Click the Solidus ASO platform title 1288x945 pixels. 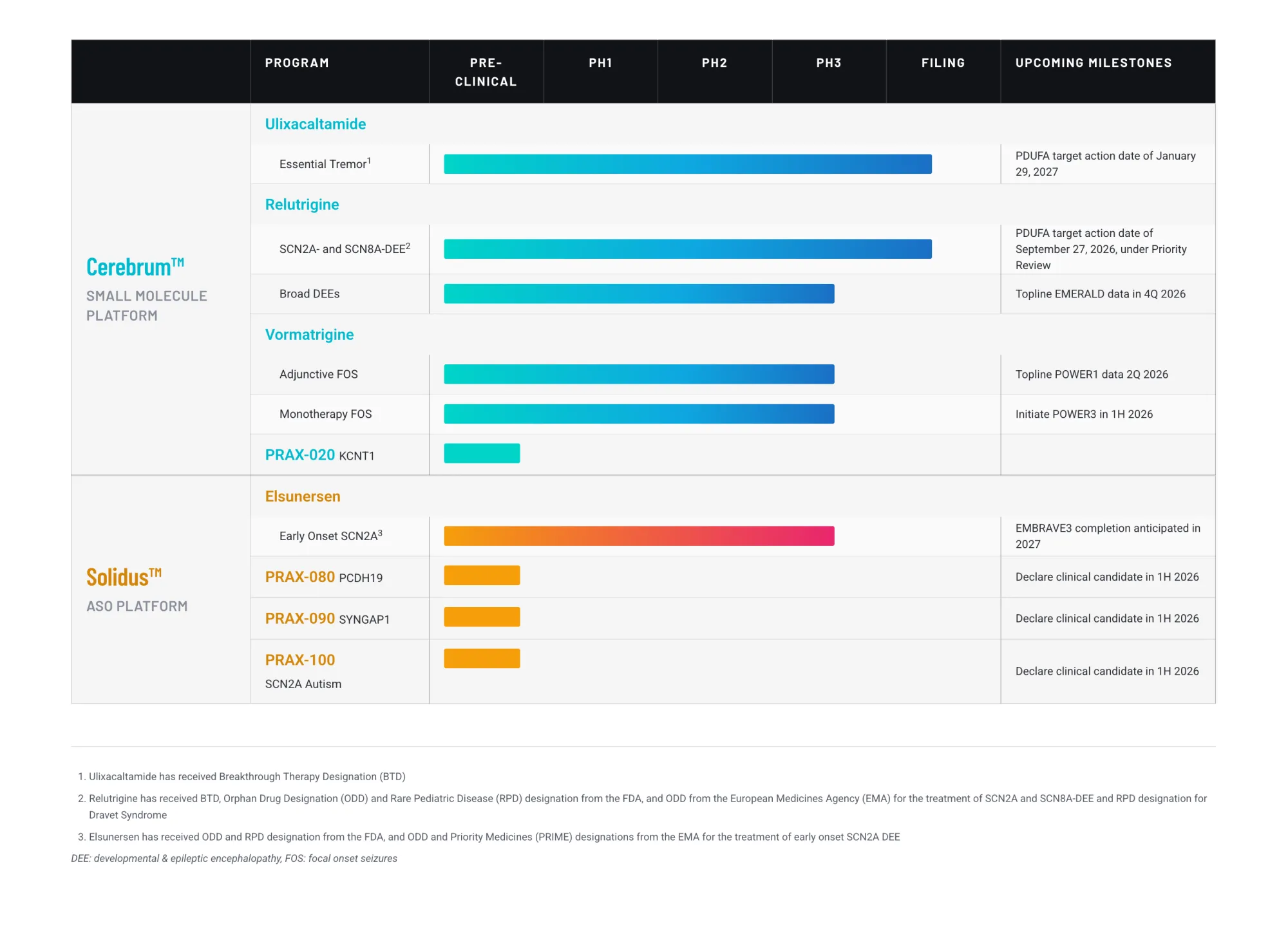point(124,577)
